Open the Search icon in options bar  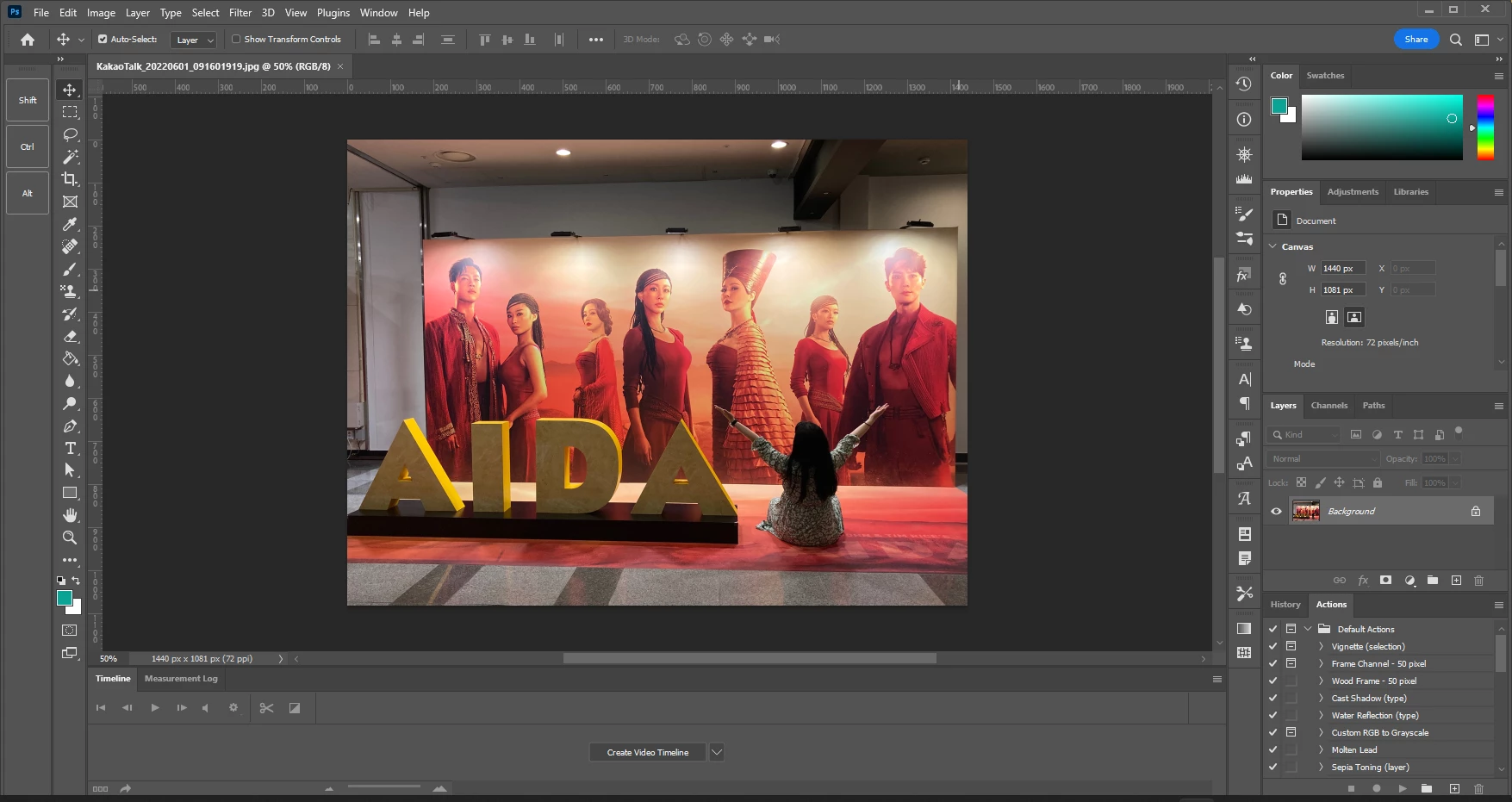click(x=1456, y=40)
